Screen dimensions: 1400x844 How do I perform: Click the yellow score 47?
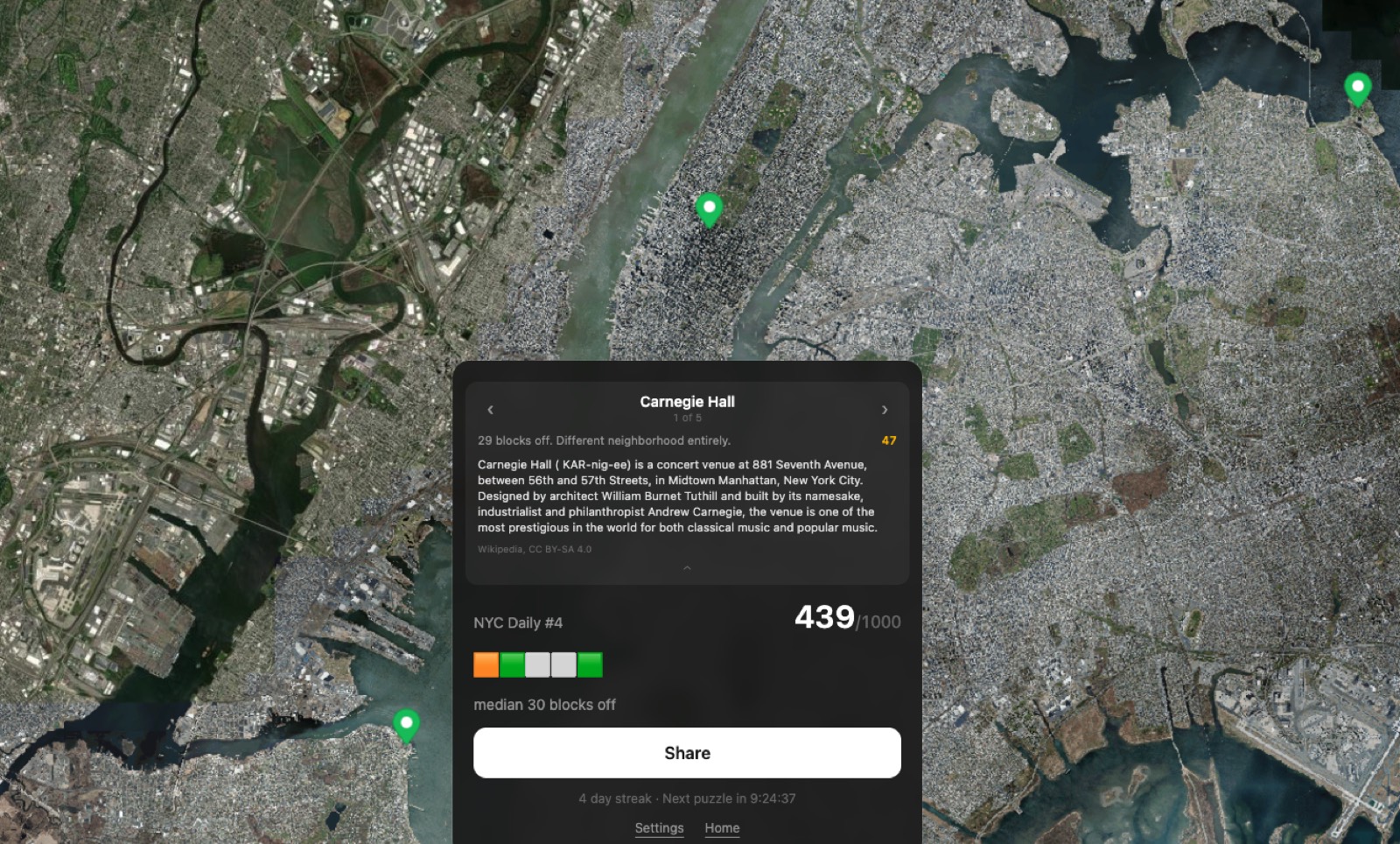(889, 440)
